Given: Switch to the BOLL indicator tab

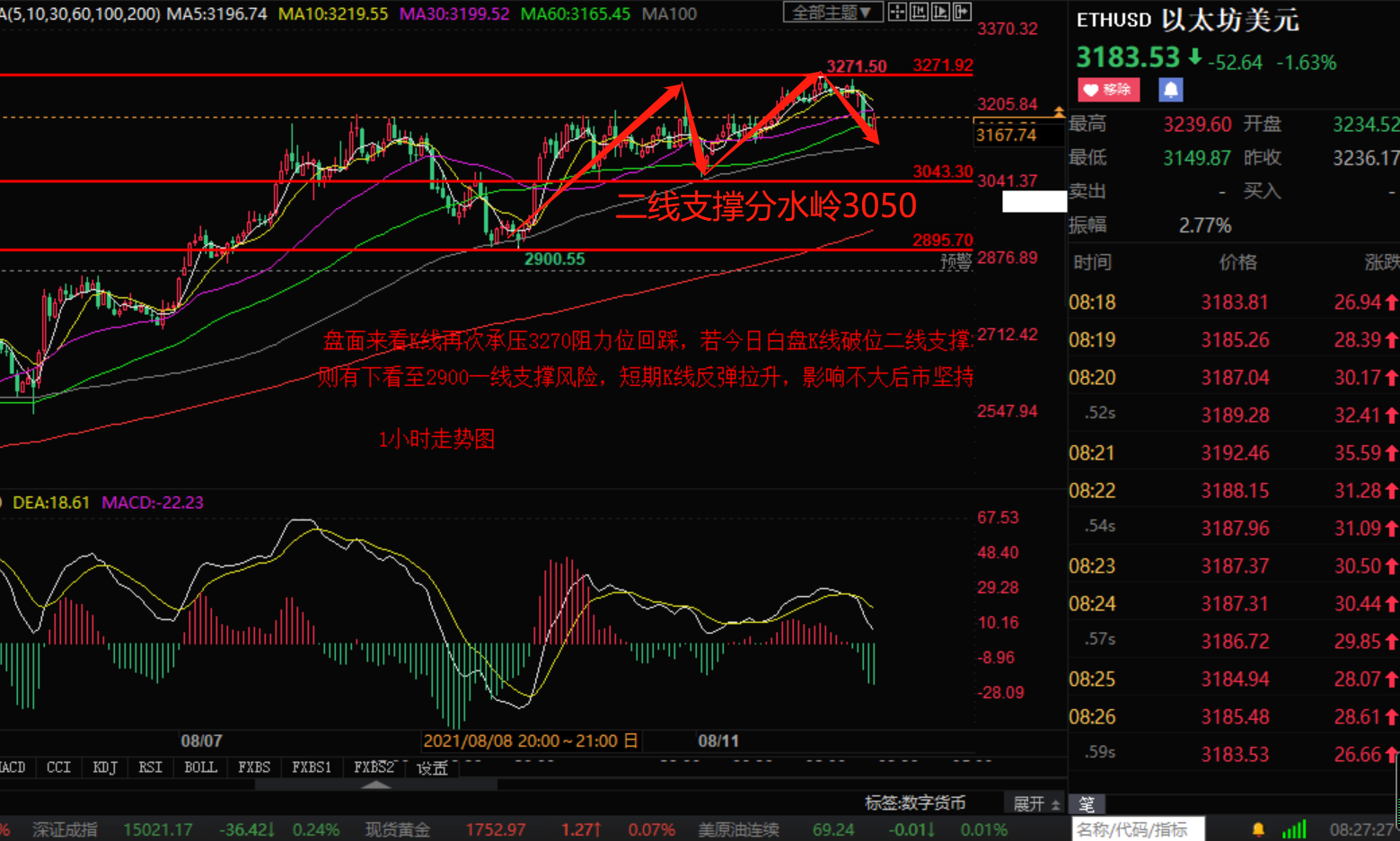Looking at the screenshot, I should pos(199,767).
